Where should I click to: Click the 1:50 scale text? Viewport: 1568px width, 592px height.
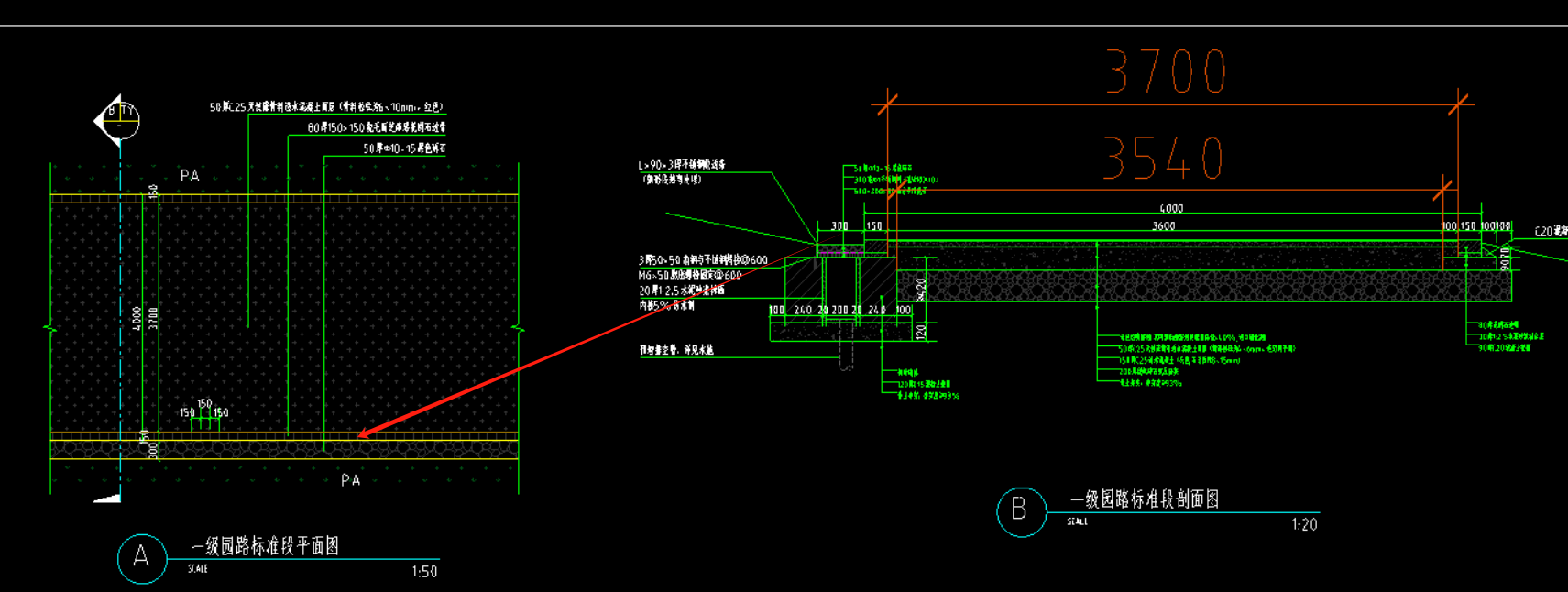tap(424, 572)
